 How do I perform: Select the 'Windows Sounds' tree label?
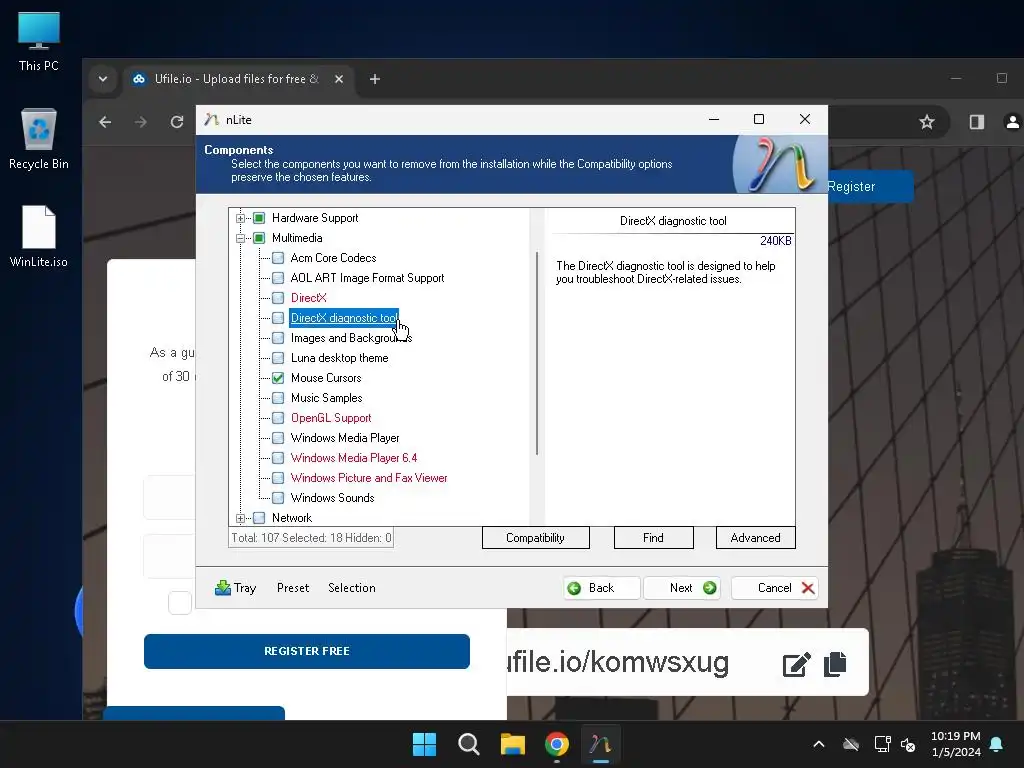332,498
